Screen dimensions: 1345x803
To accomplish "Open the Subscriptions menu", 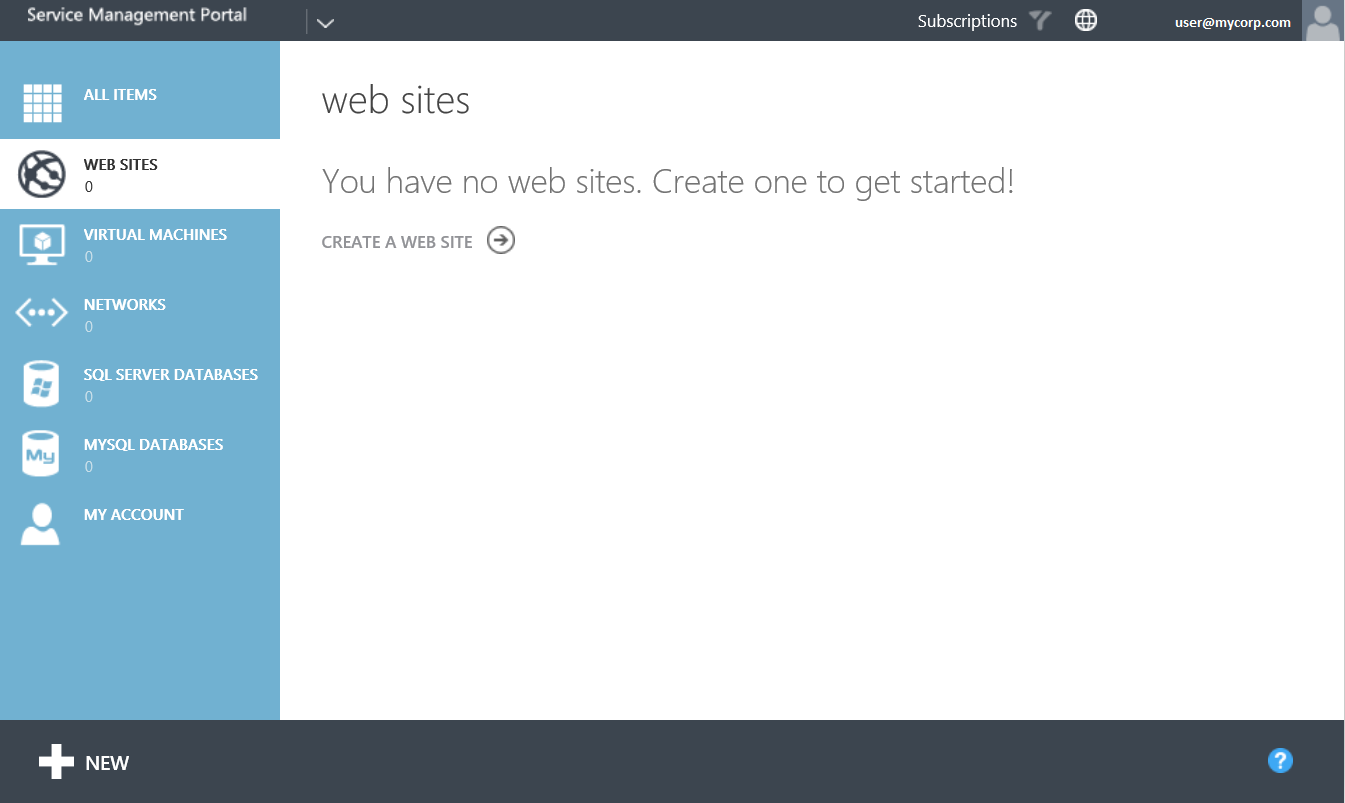I will click(x=967, y=21).
